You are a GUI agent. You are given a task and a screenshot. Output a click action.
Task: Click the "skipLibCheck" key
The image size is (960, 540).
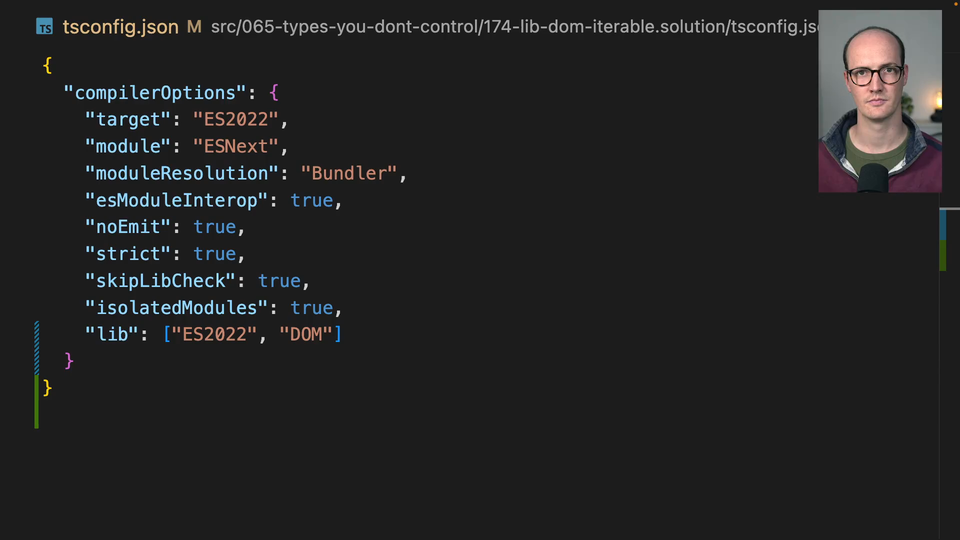pos(160,281)
